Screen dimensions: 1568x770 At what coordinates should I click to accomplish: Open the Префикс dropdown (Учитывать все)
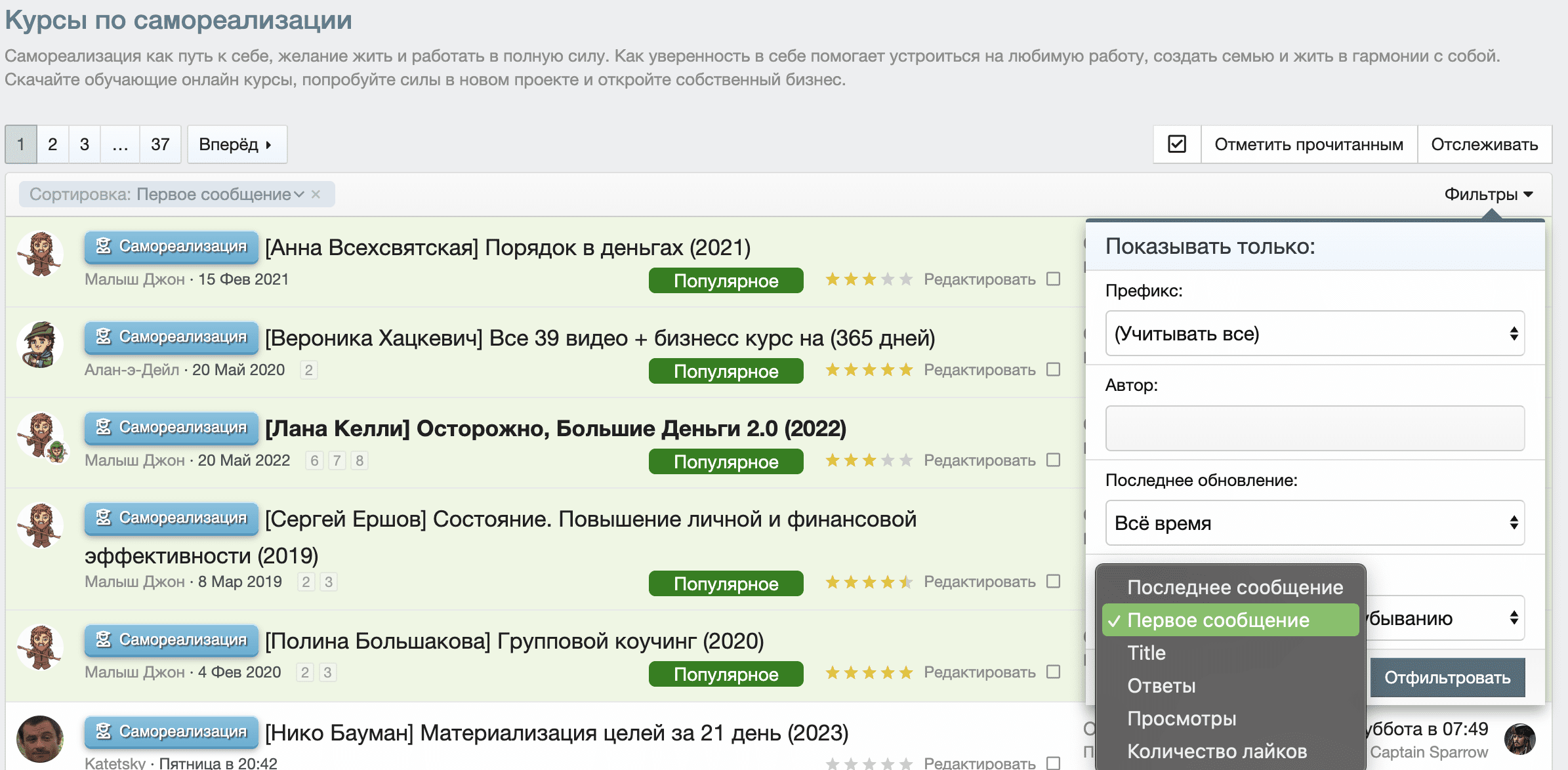click(1315, 334)
